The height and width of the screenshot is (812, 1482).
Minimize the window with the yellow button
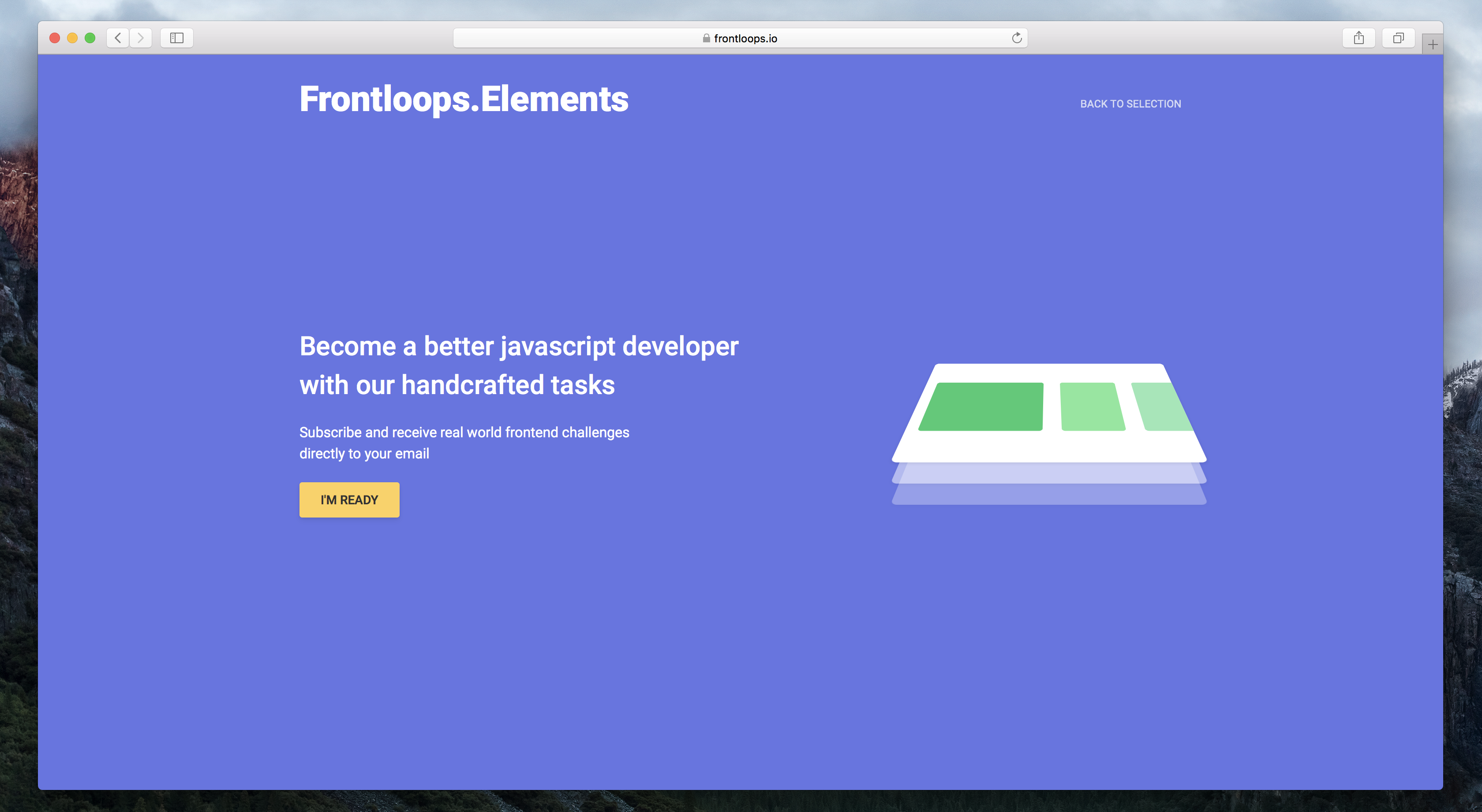(x=72, y=38)
